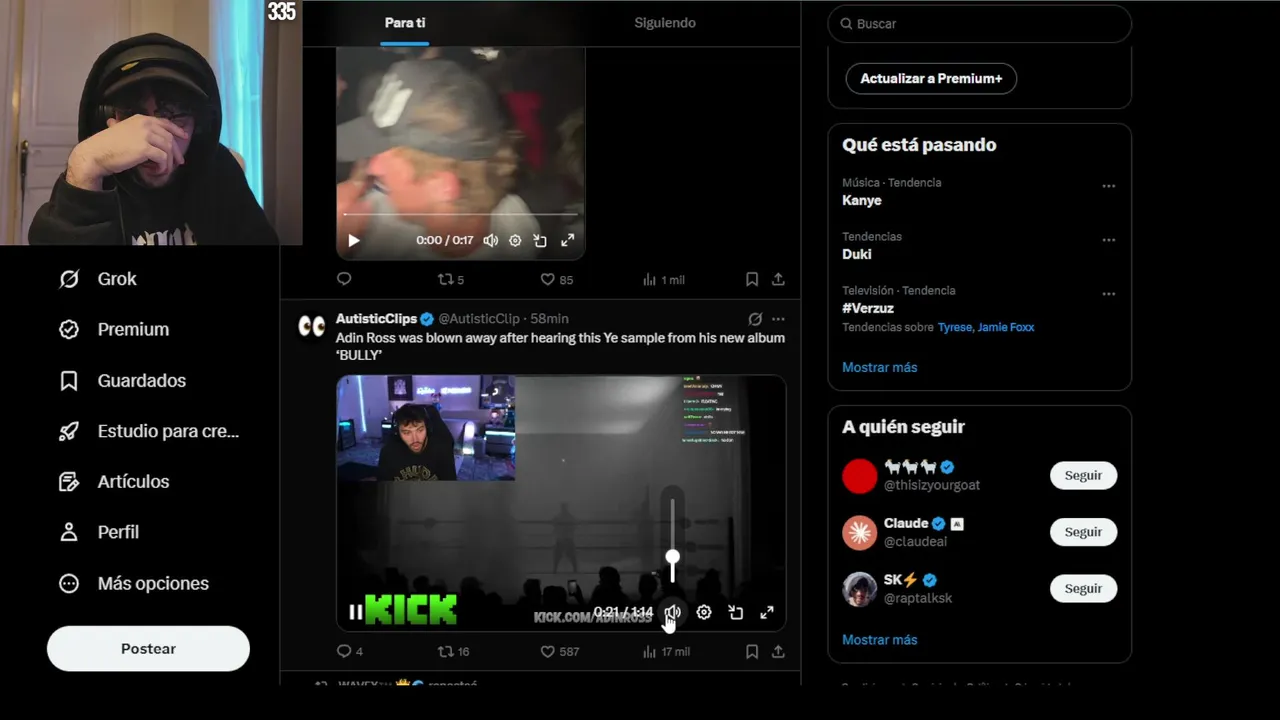Like the post with 587 likes

559,651
